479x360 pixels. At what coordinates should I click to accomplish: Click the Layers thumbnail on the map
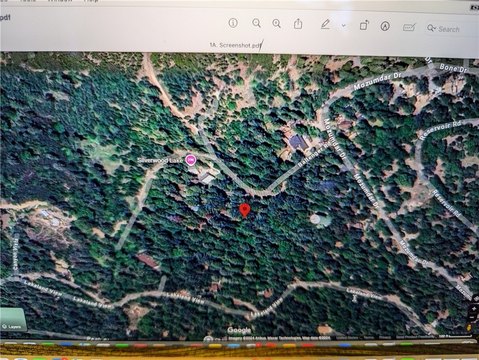pos(12,319)
